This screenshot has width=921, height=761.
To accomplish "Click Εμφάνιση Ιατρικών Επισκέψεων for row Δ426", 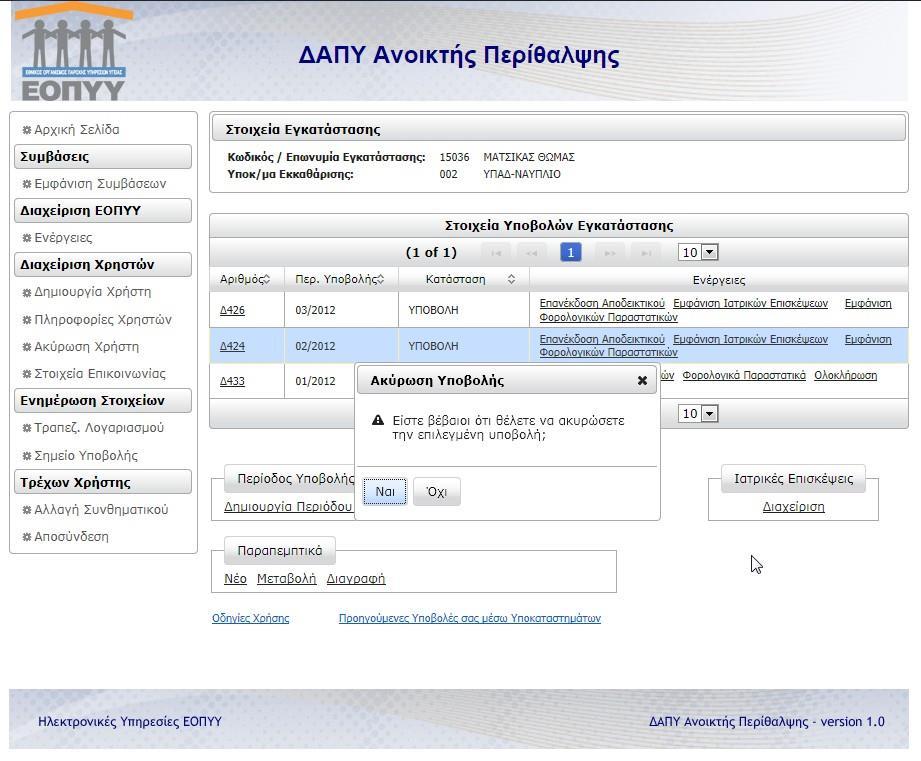I will 750,303.
